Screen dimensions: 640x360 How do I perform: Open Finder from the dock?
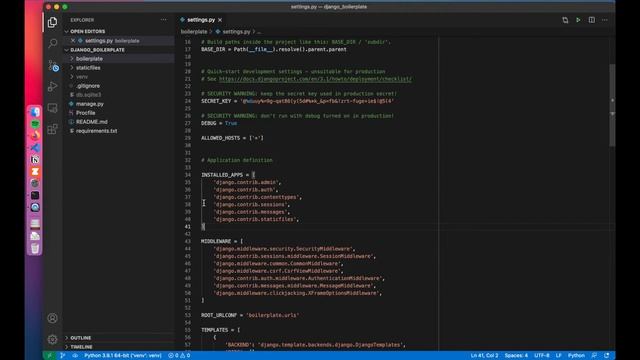[x=35, y=111]
